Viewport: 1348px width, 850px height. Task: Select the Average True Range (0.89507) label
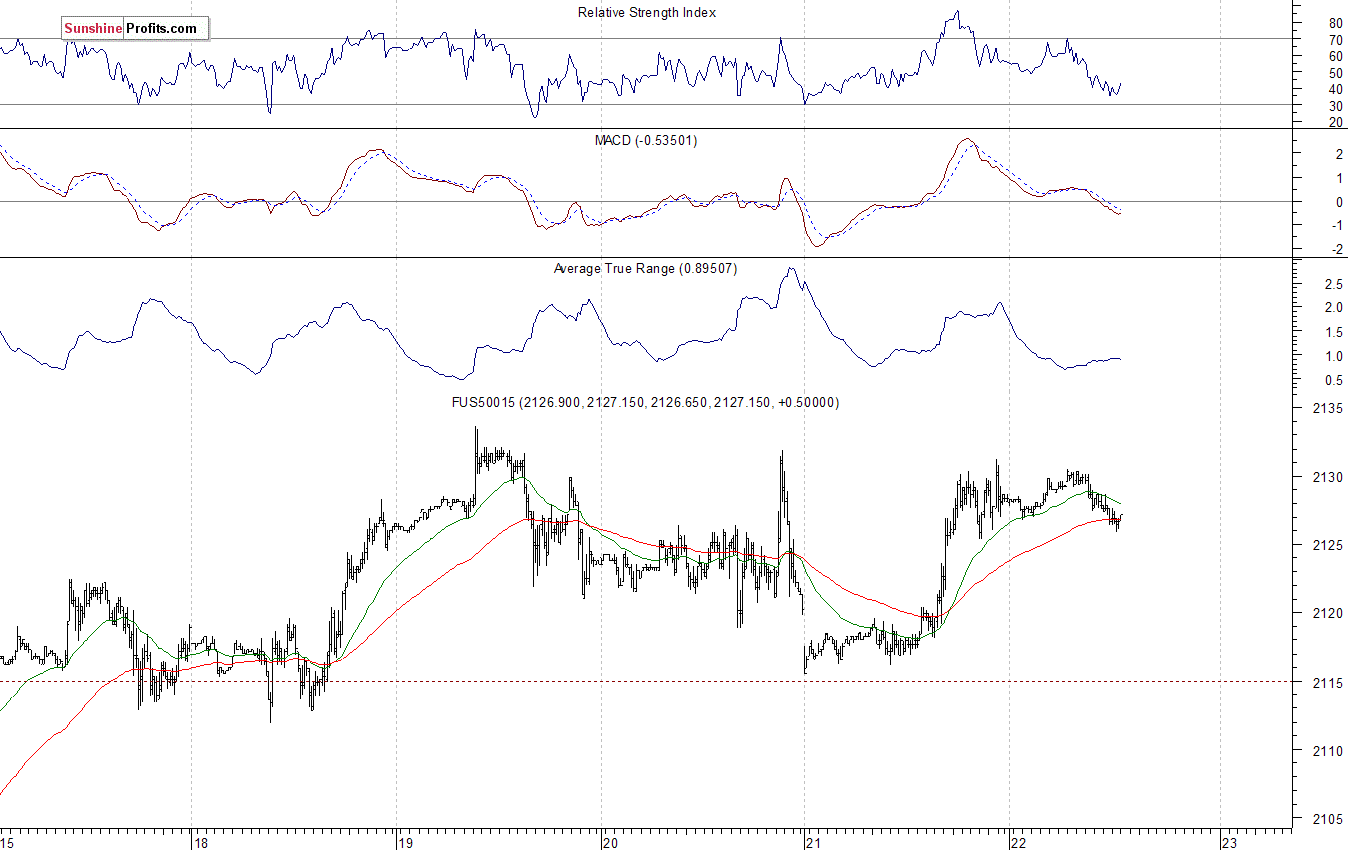pos(645,269)
